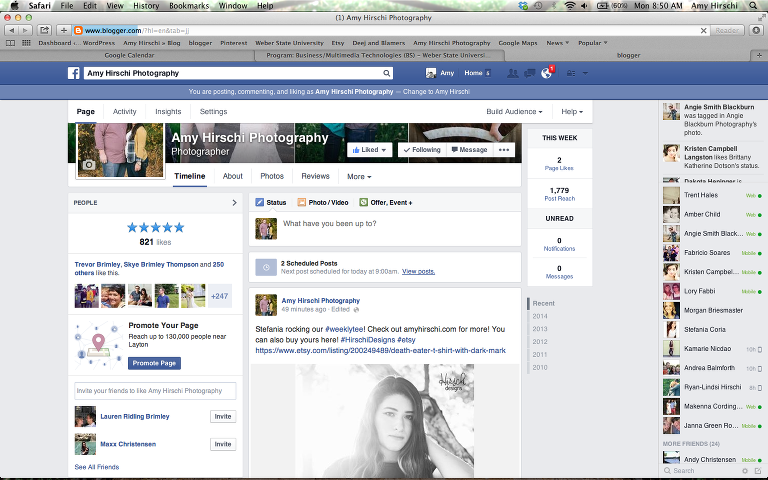Image resolution: width=768 pixels, height=480 pixels.
Task: Open the friend requests icon
Action: point(512,73)
